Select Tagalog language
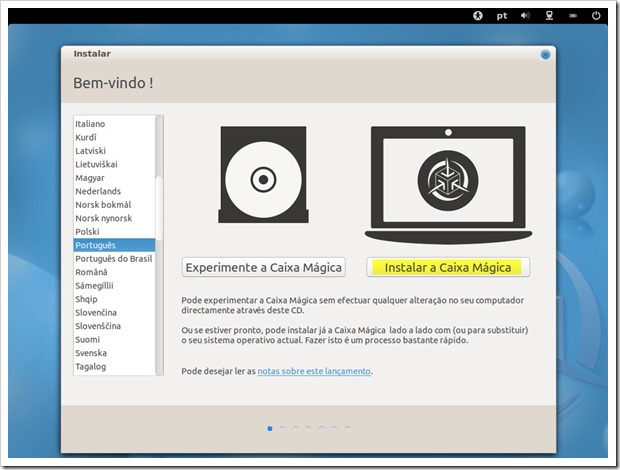The width and height of the screenshot is (620, 470). pyautogui.click(x=114, y=366)
